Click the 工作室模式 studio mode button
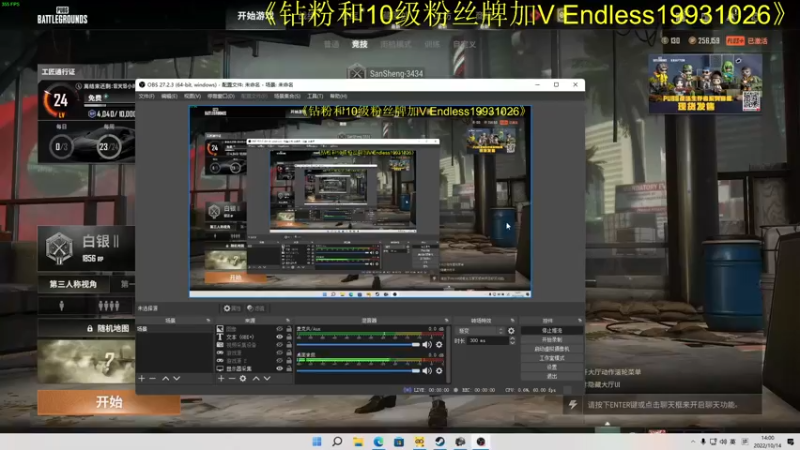 click(552, 358)
